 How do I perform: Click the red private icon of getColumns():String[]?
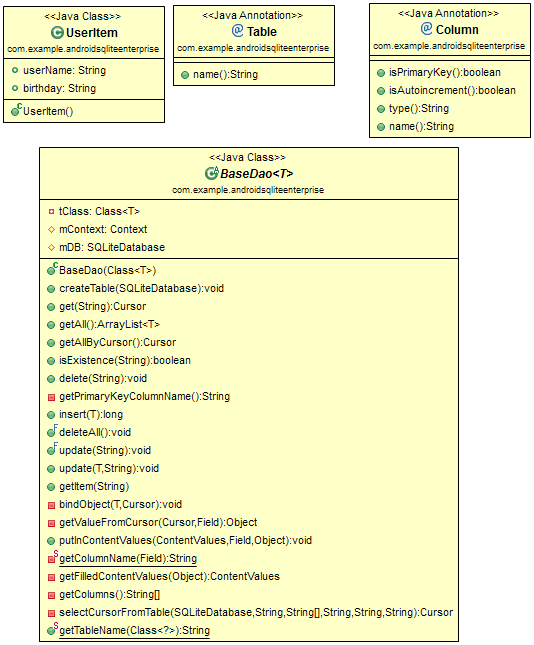coord(51,595)
